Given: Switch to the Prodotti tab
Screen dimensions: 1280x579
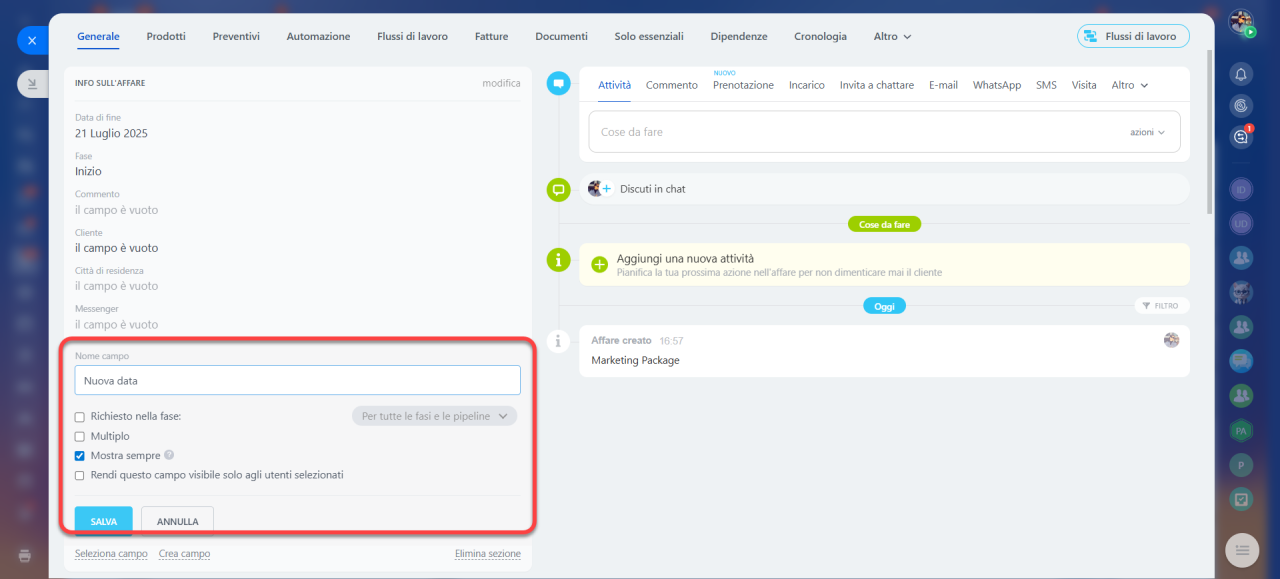Looking at the screenshot, I should 166,36.
